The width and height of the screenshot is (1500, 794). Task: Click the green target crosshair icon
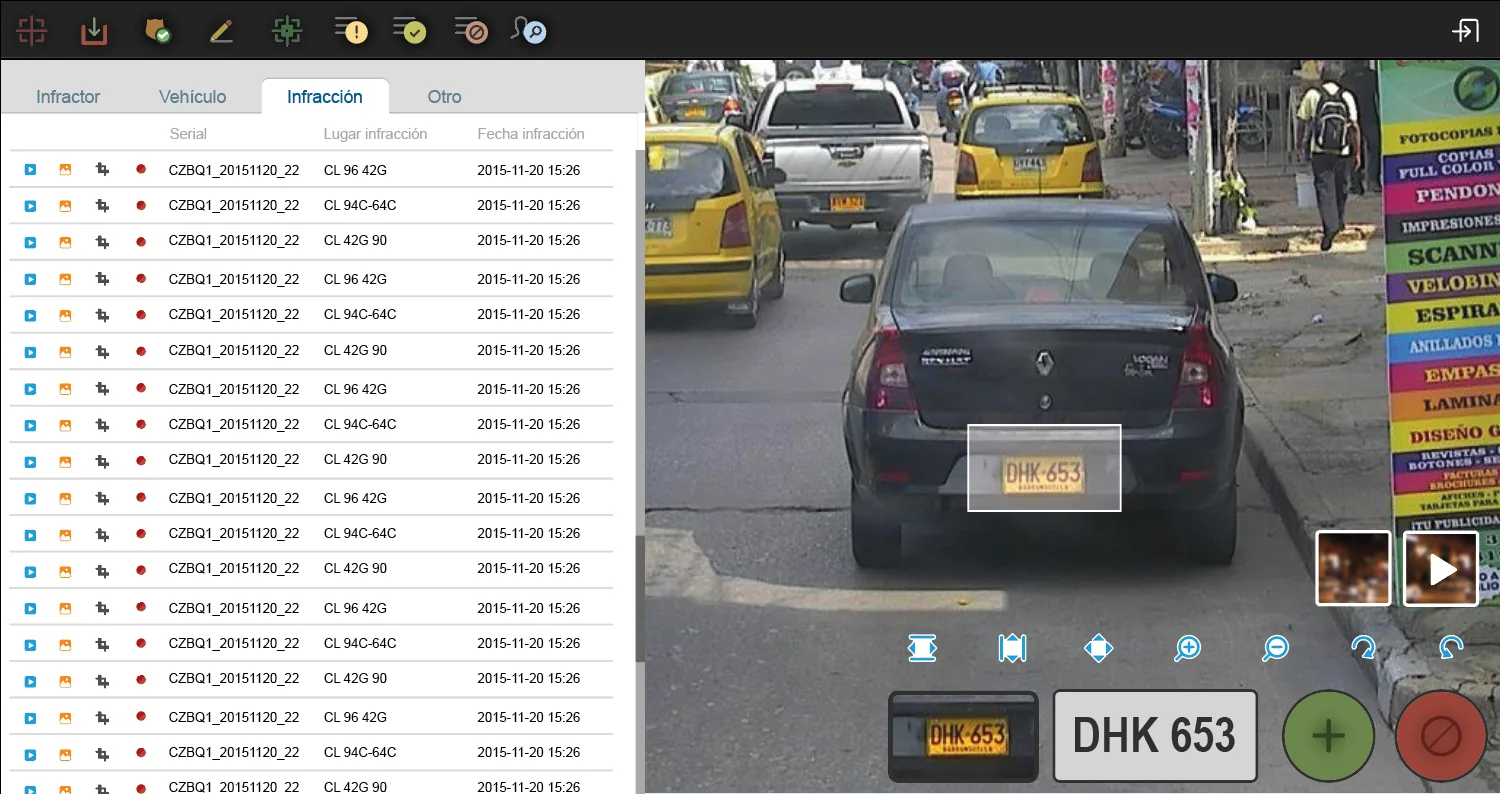pos(287,32)
